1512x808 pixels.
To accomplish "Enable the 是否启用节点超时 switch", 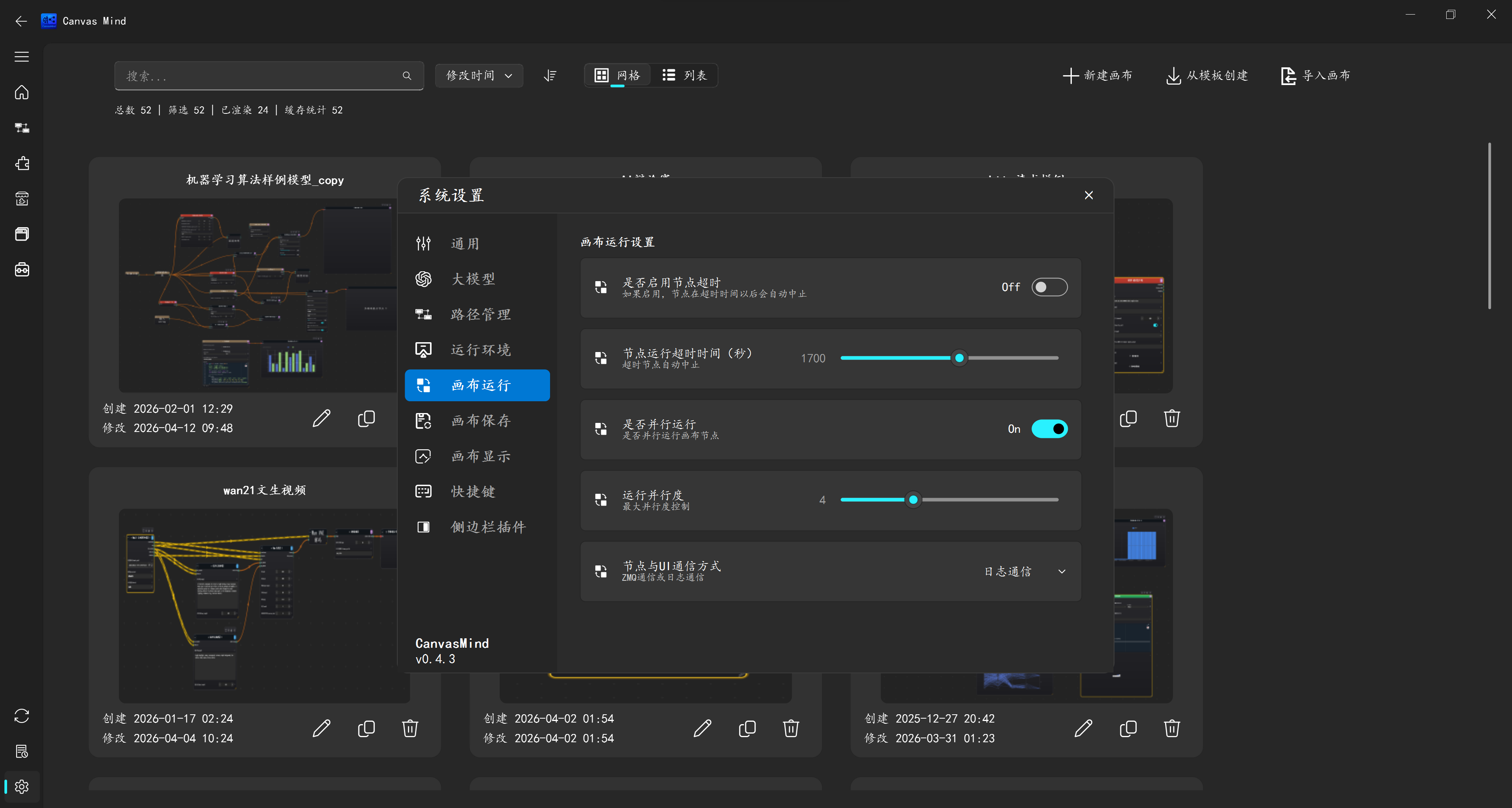I will point(1049,287).
